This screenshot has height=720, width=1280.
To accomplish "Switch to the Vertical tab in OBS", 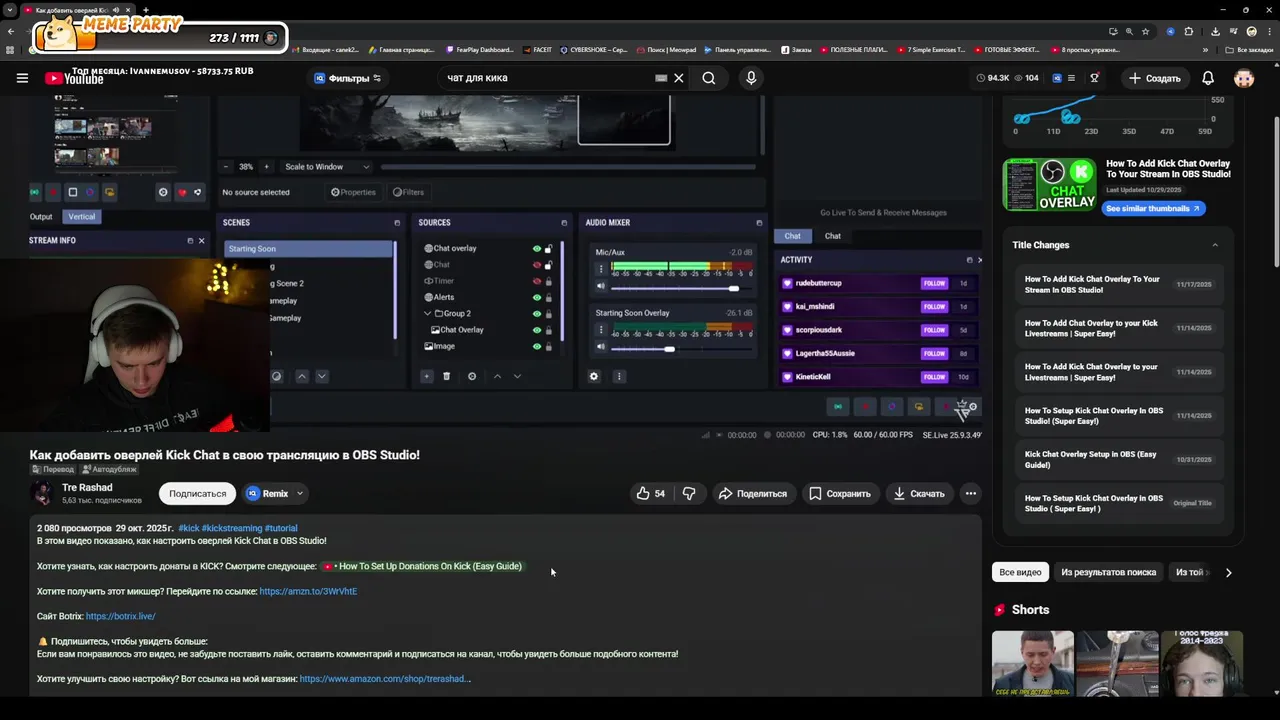I will click(x=82, y=217).
